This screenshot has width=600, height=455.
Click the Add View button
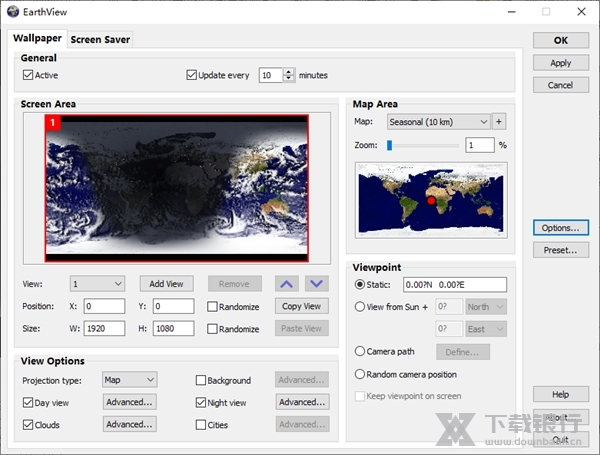[x=166, y=284]
